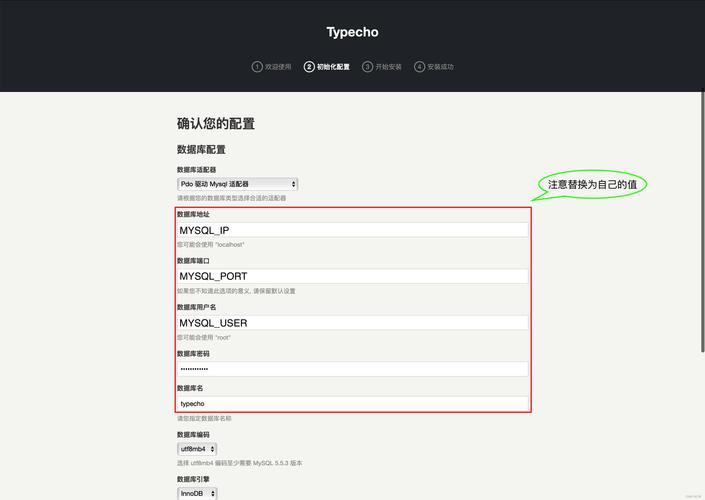This screenshot has width=705, height=500.
Task: Click the 数据库密码 label
Action: pos(193,354)
